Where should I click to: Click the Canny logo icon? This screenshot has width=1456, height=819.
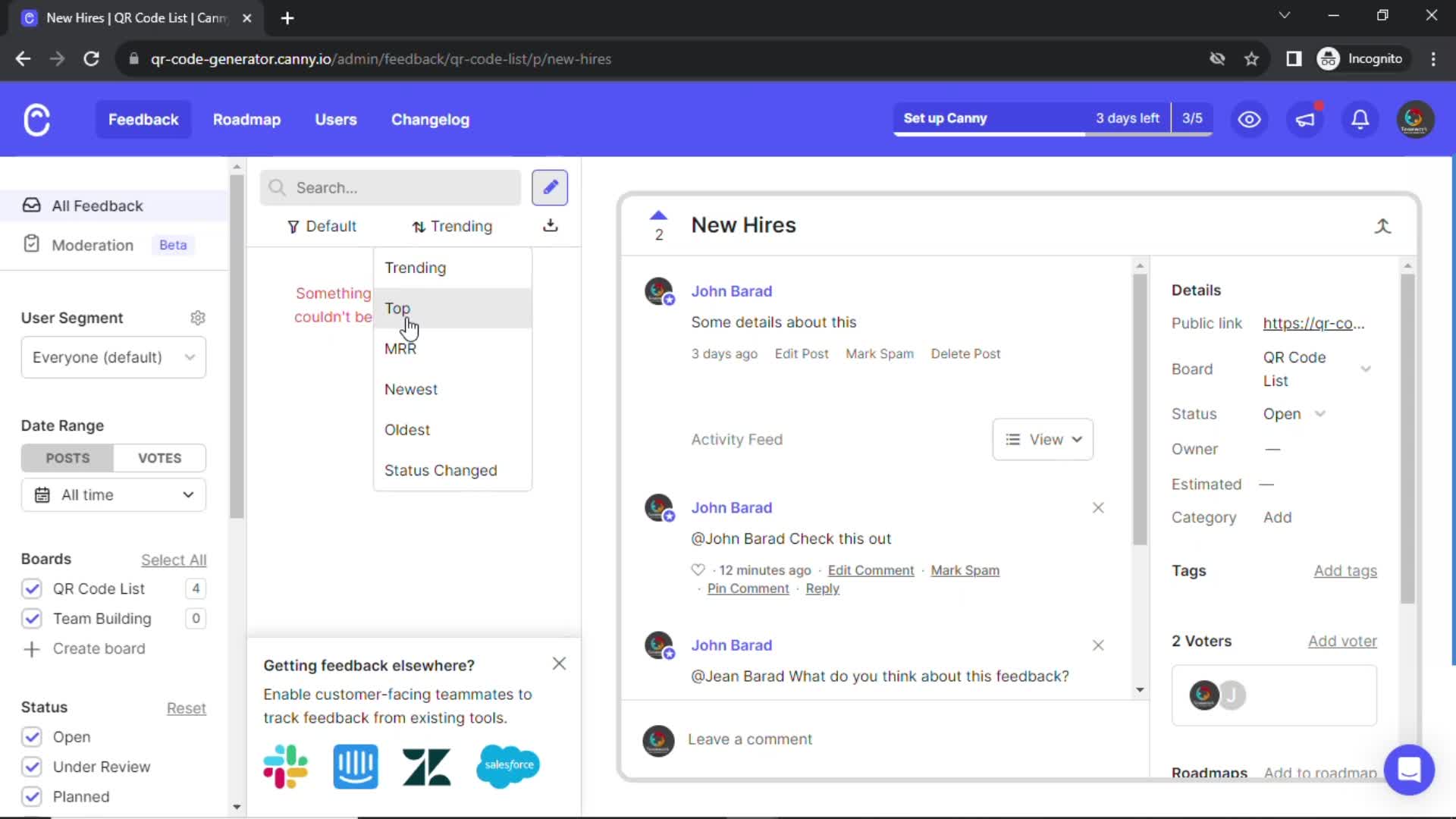[x=36, y=120]
